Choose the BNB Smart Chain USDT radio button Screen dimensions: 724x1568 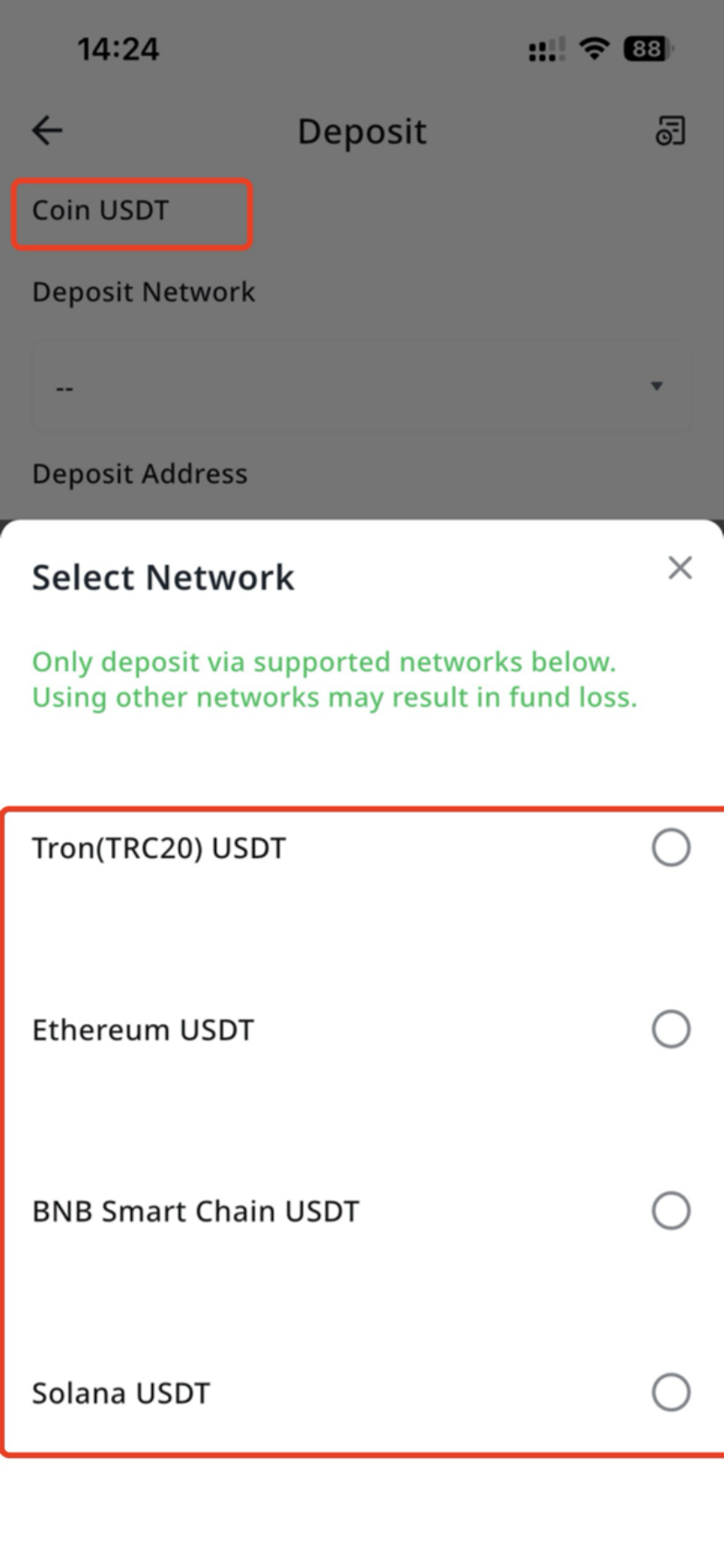(671, 1211)
